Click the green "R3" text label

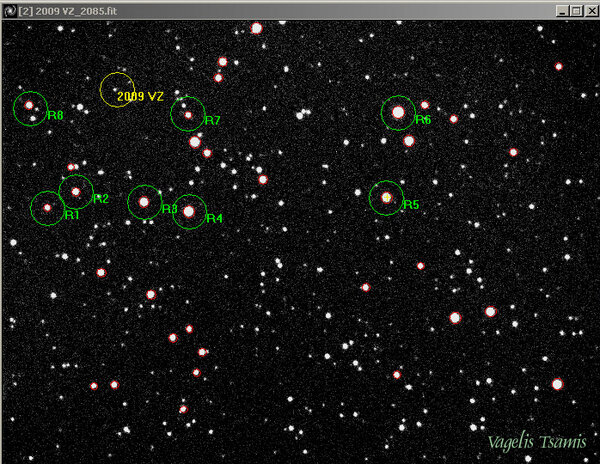[x=169, y=209]
